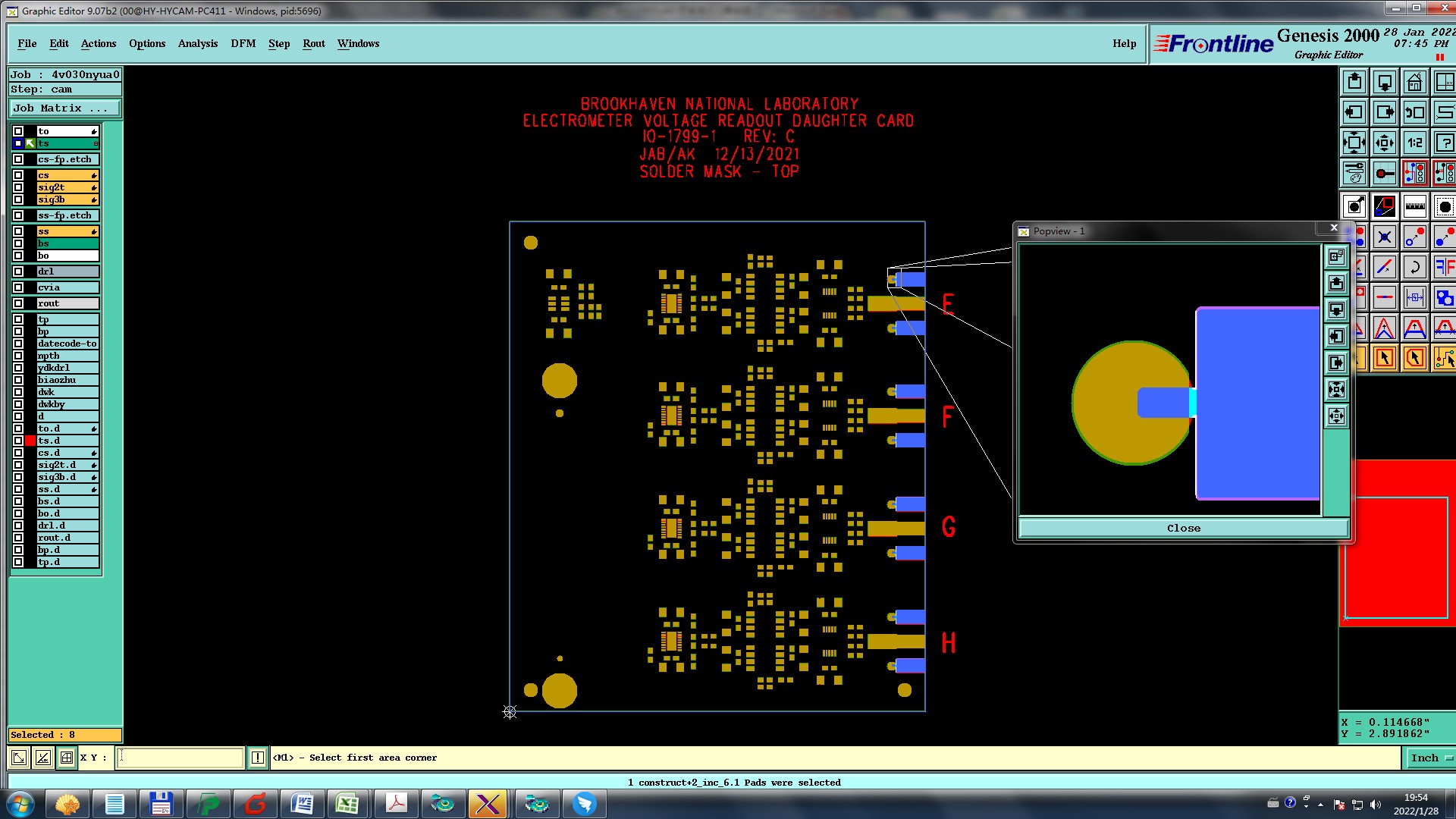This screenshot has height=819, width=1456.
Task: Click the red color box of ts.d layer
Action: (x=30, y=441)
